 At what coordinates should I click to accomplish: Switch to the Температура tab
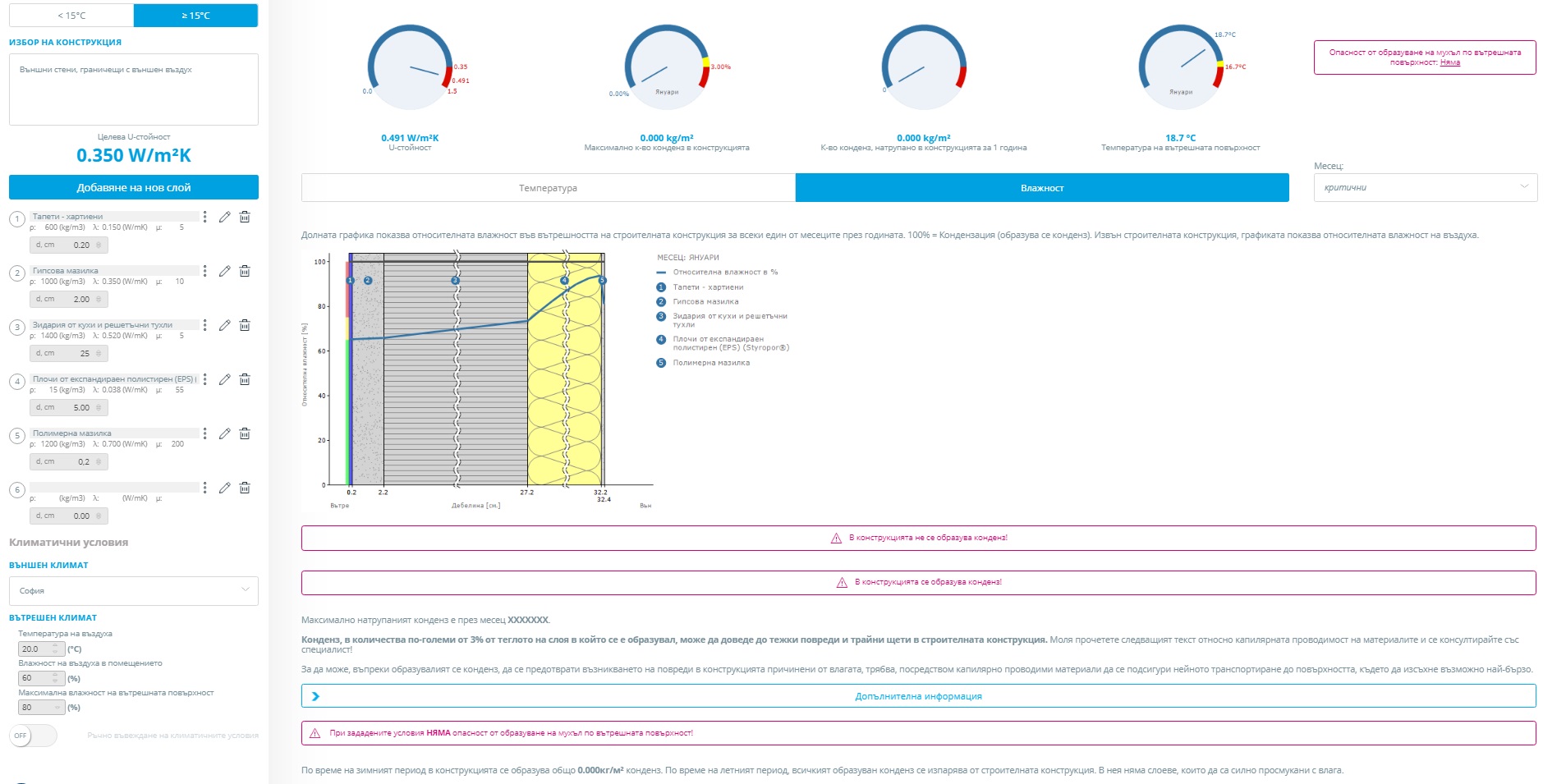pos(548,188)
